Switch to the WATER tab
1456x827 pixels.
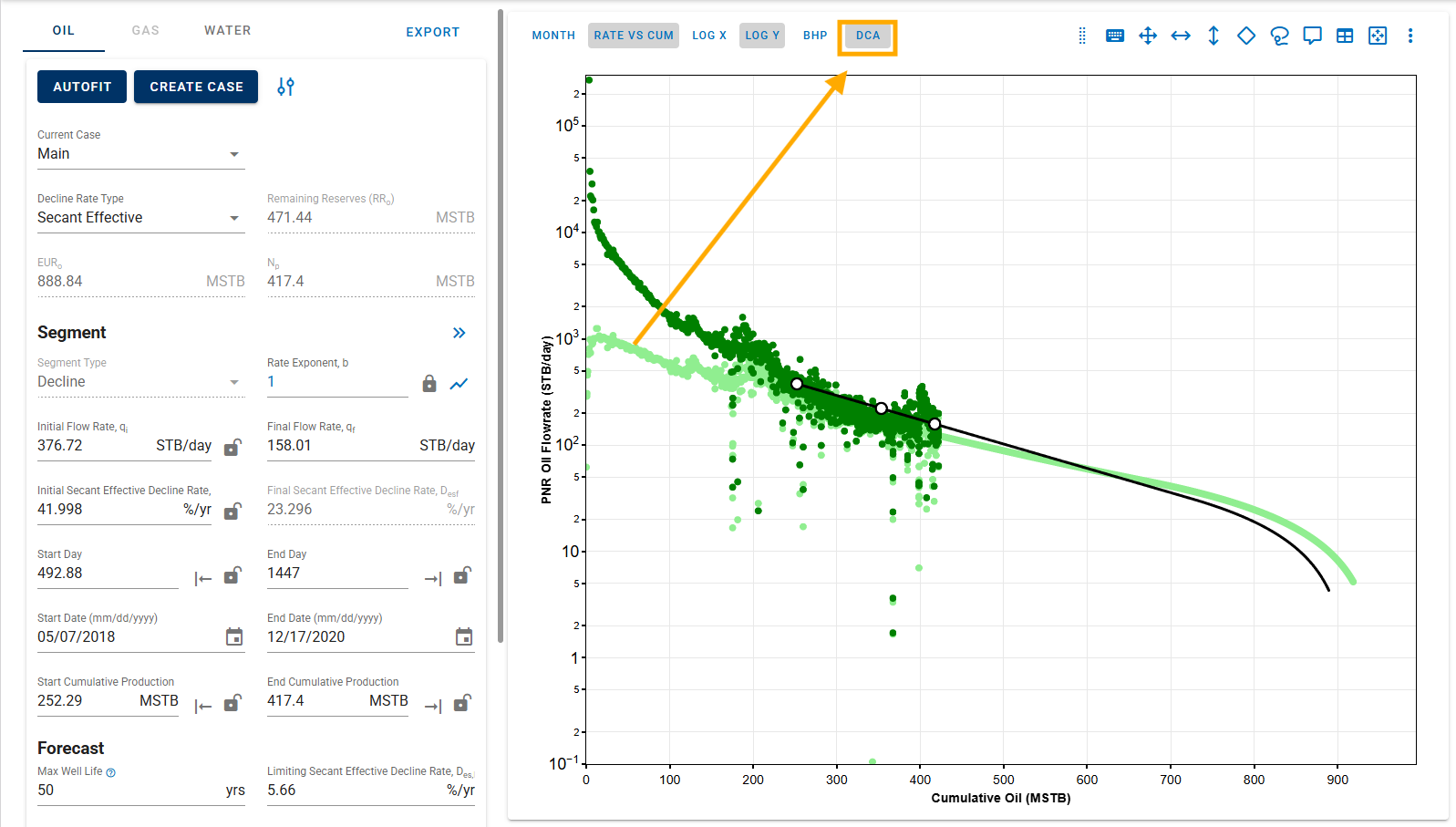click(x=227, y=30)
